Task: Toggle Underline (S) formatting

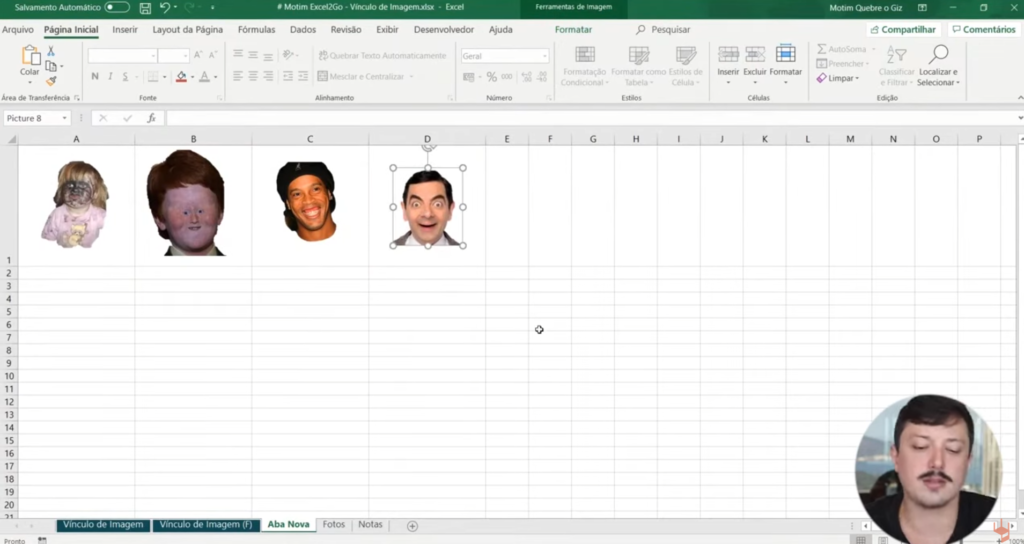Action: point(125,76)
